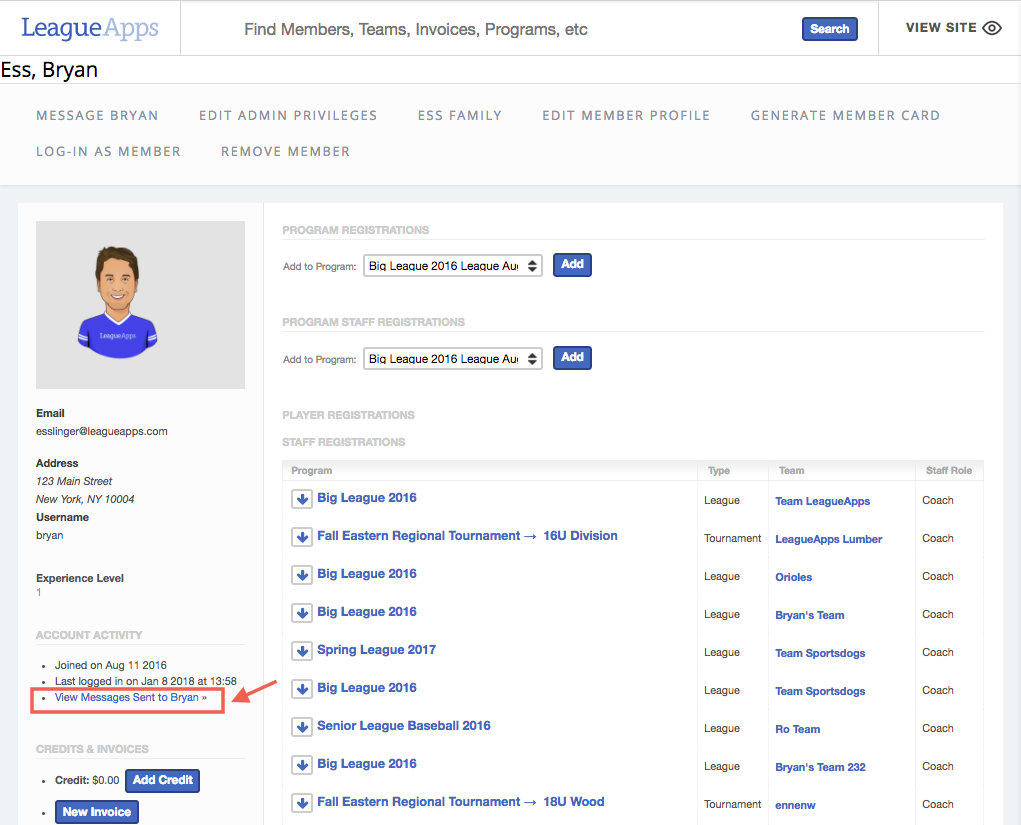
Task: Click the down-arrow icon for the 16U Division tournament
Action: pos(301,537)
